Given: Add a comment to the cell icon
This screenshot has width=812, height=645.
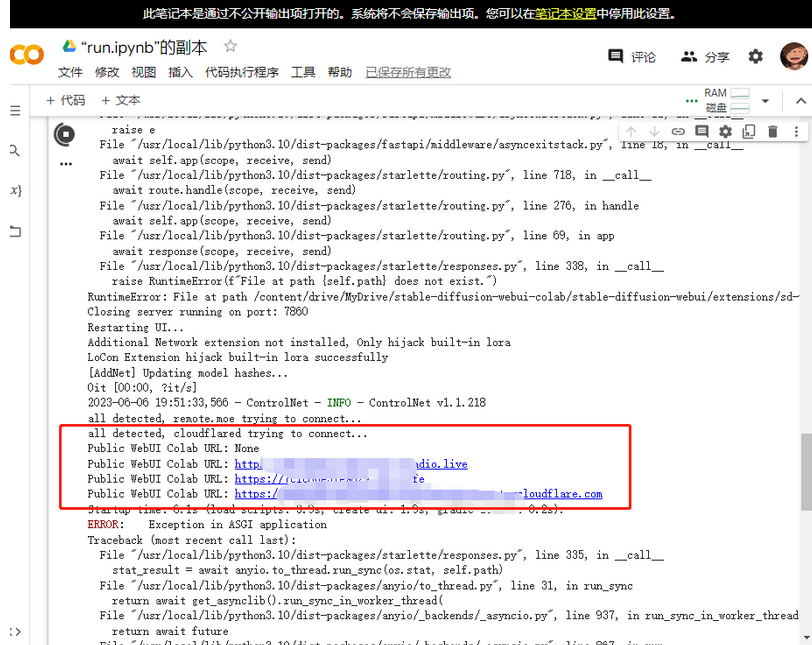Looking at the screenshot, I should pyautogui.click(x=702, y=131).
